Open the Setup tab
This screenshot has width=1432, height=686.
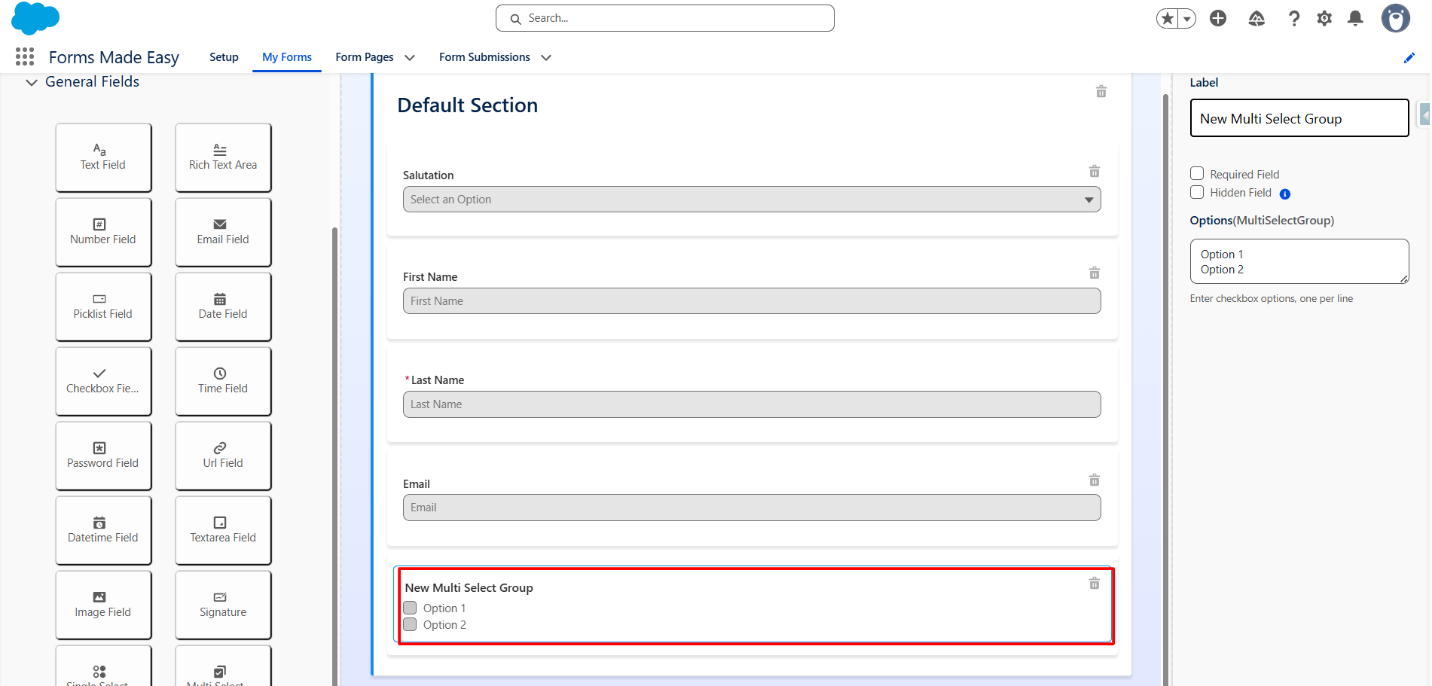point(224,57)
